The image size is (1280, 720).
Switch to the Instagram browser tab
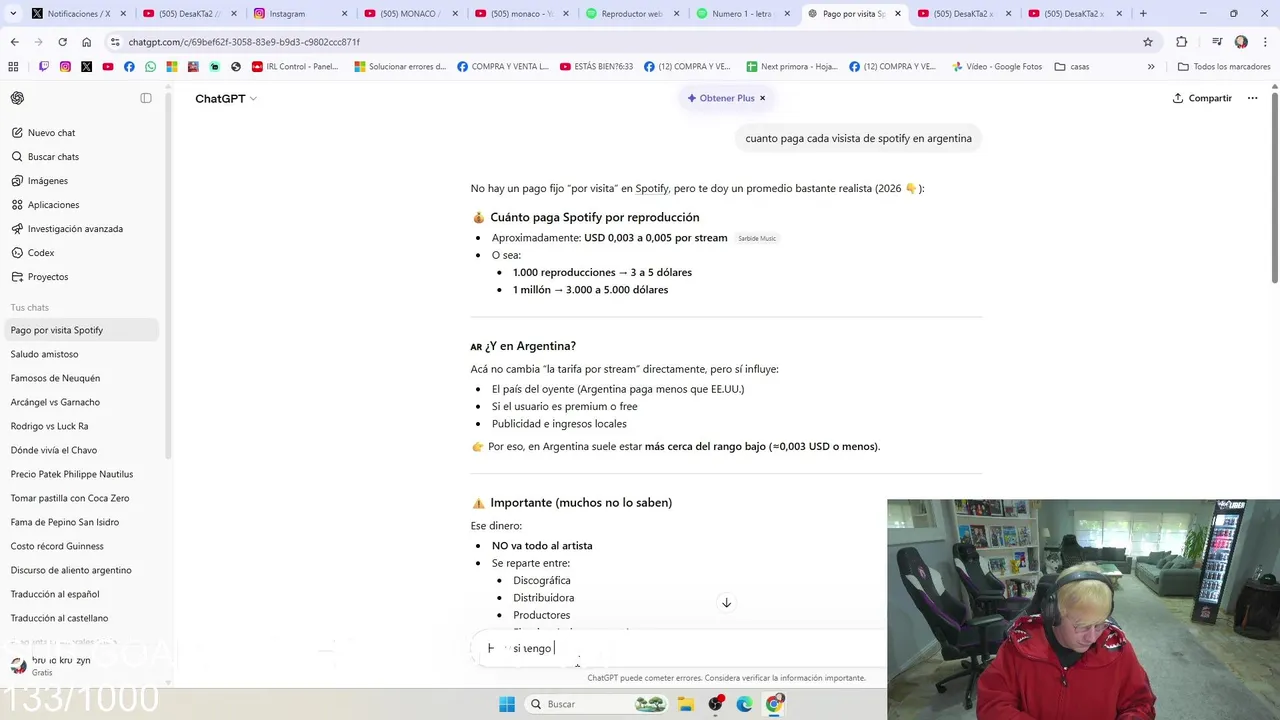[300, 14]
